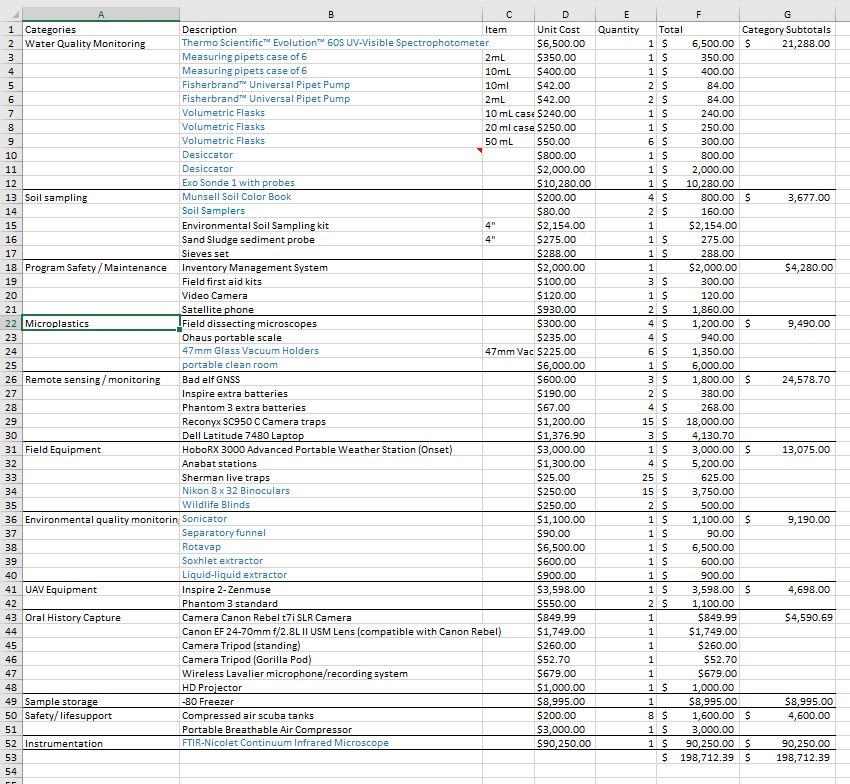Select Reconyx SC950 C Camera traps cell
The width and height of the screenshot is (850, 784).
[331, 421]
